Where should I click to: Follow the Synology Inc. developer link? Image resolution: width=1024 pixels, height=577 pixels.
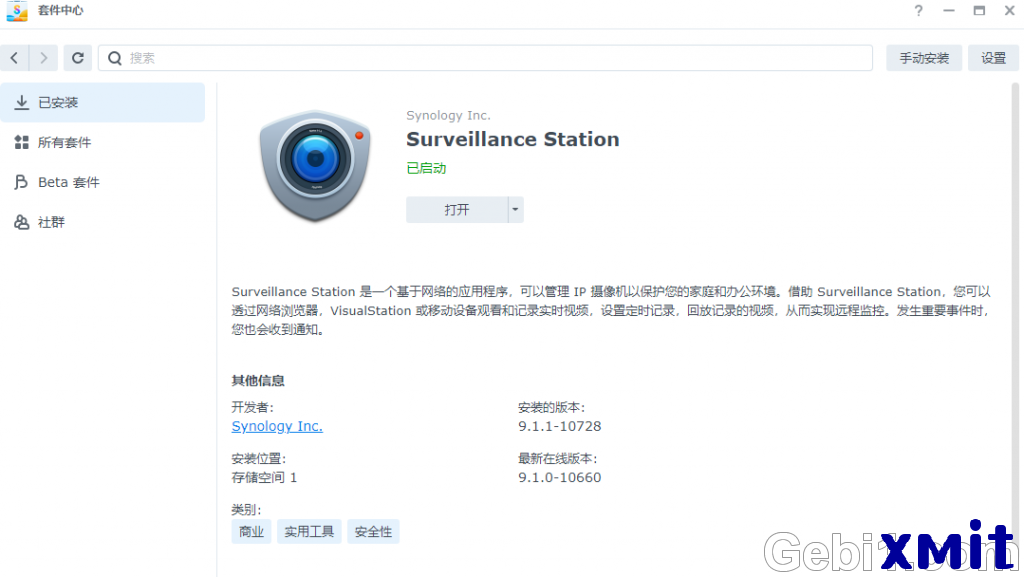(x=277, y=426)
